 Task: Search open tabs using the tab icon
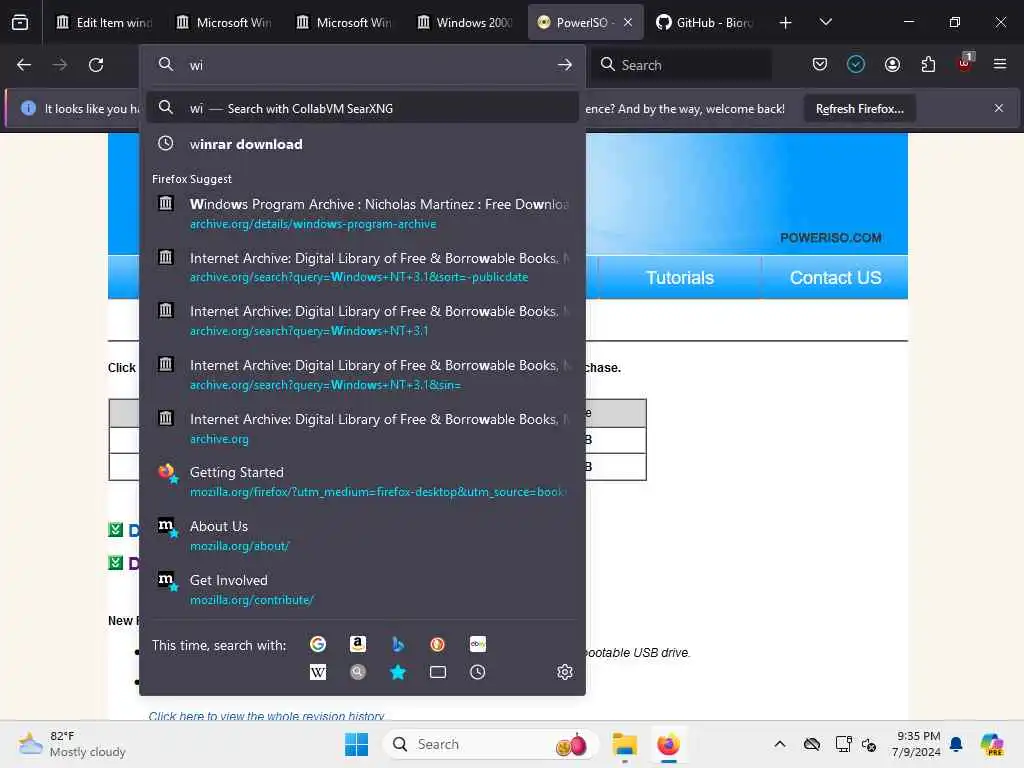[438, 672]
